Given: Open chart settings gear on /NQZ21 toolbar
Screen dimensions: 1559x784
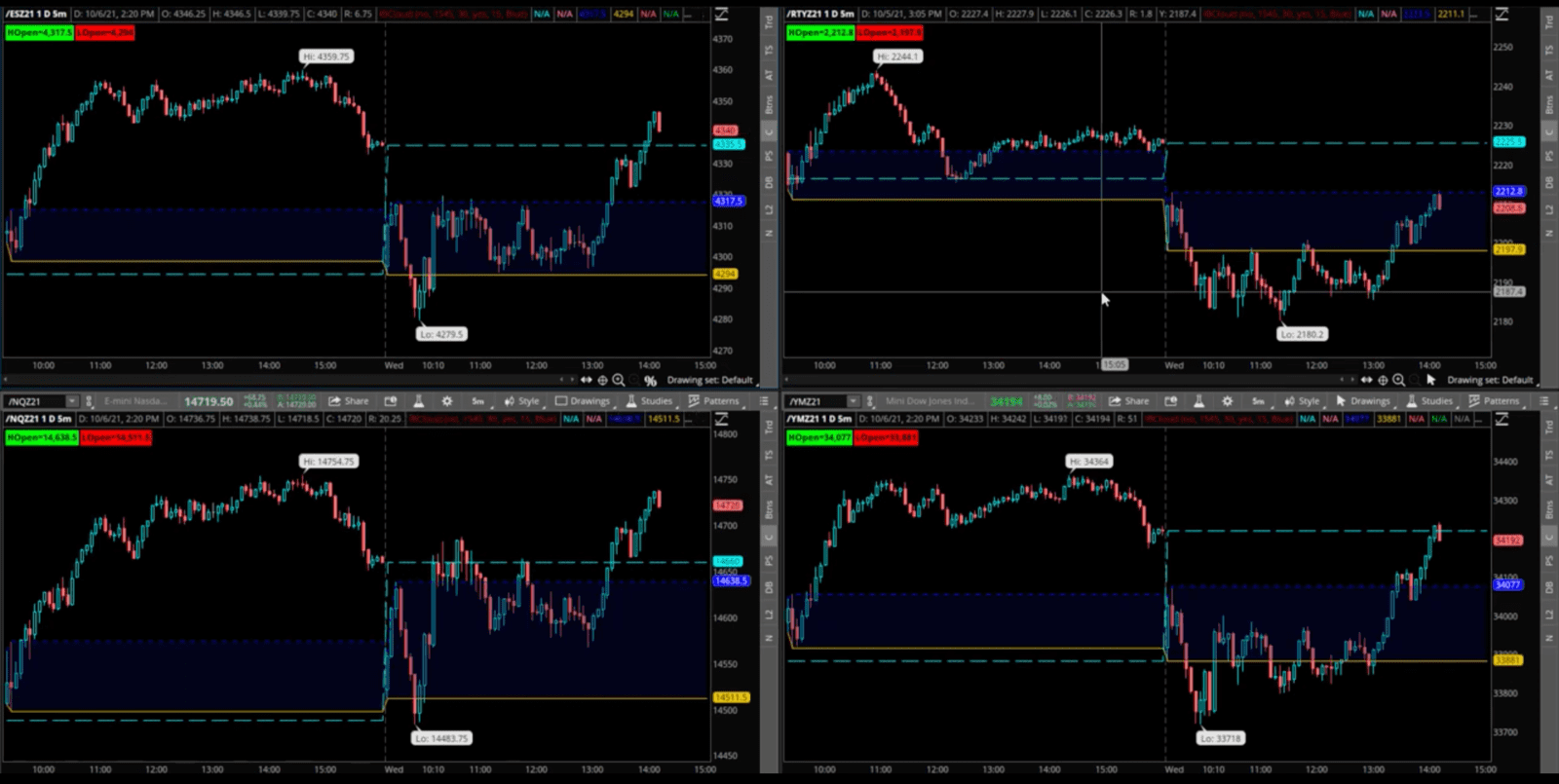Looking at the screenshot, I should point(447,401).
